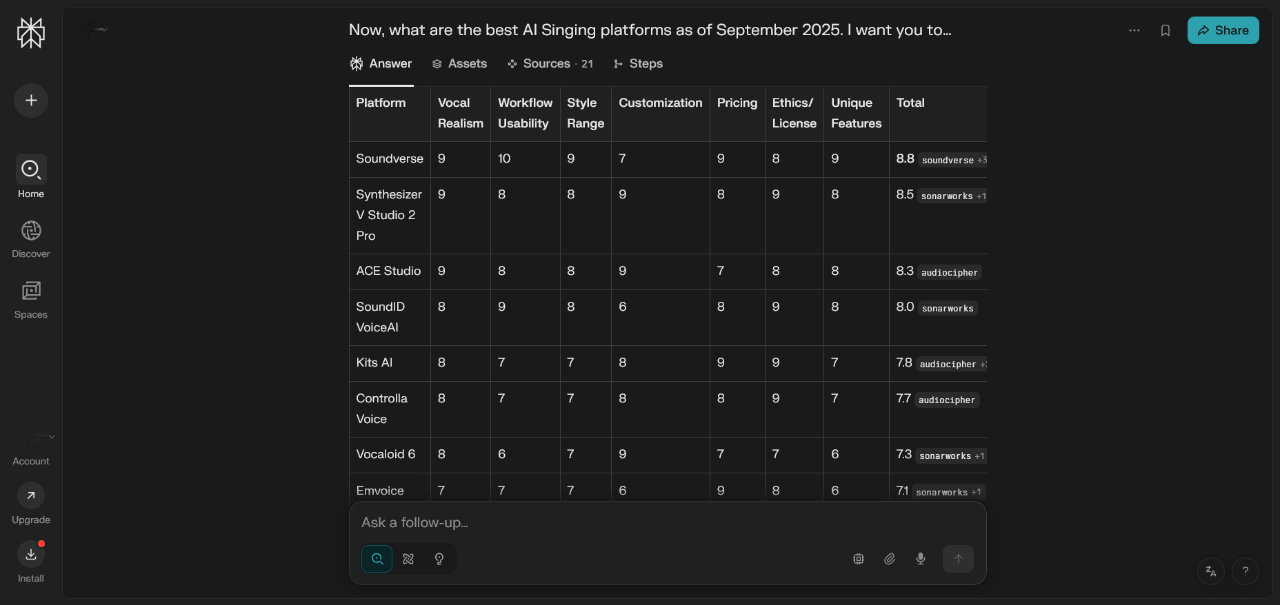Click sonarworks chip in Synthesizer V row
The width and height of the screenshot is (1280, 605).
[x=953, y=196]
